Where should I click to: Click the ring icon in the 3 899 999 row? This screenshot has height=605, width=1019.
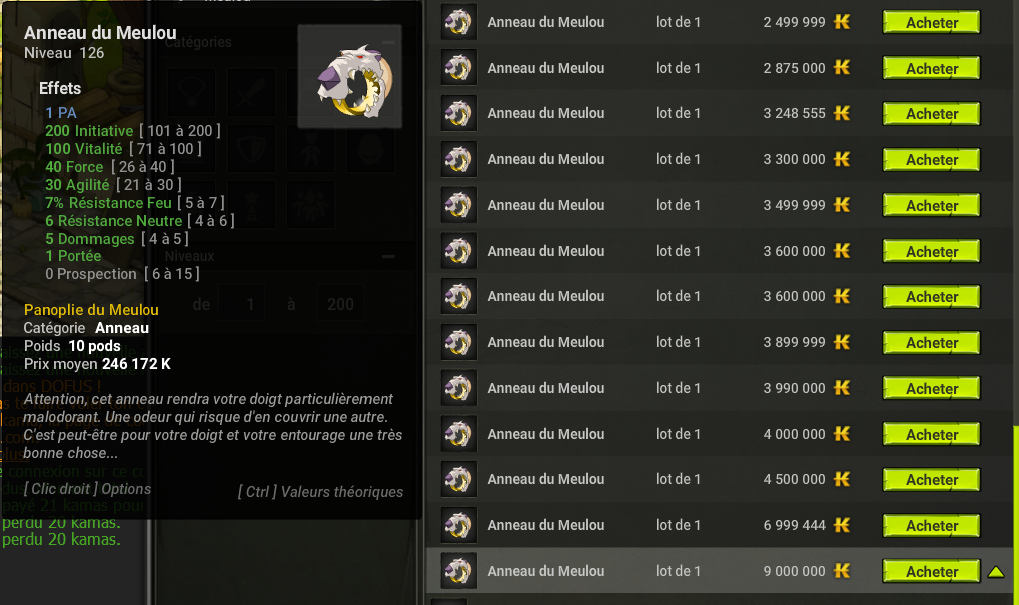(x=459, y=342)
